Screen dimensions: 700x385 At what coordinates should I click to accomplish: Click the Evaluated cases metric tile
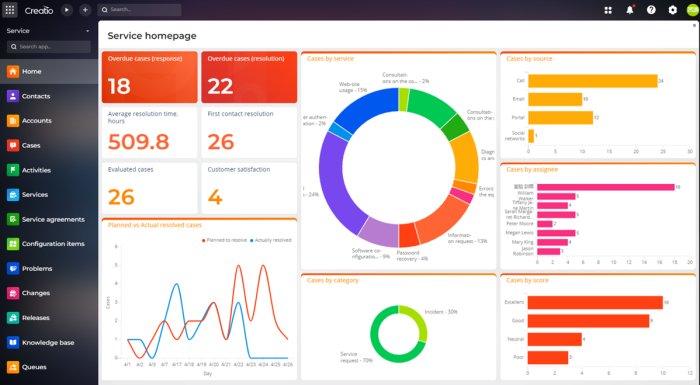pyautogui.click(x=150, y=188)
